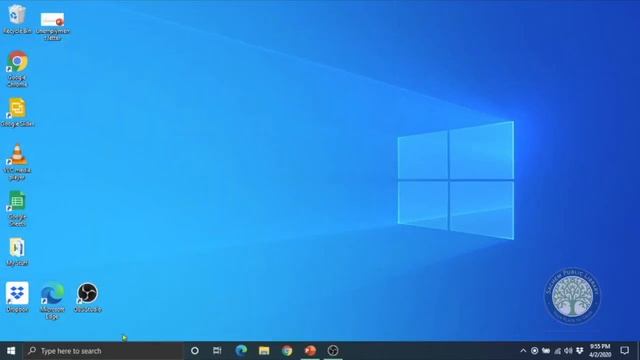This screenshot has height=360, width=640.
Task: Open the volume speaker tray icon
Action: (568, 351)
